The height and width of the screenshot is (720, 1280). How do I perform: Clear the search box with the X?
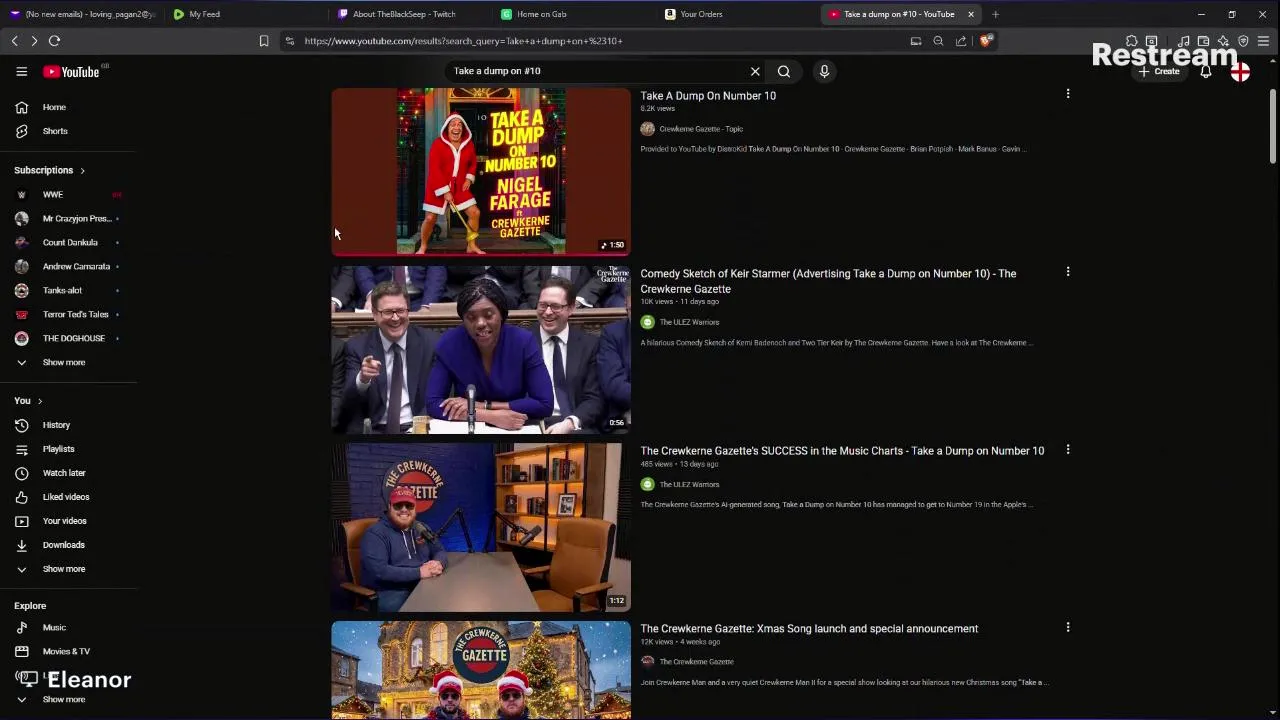[x=755, y=71]
